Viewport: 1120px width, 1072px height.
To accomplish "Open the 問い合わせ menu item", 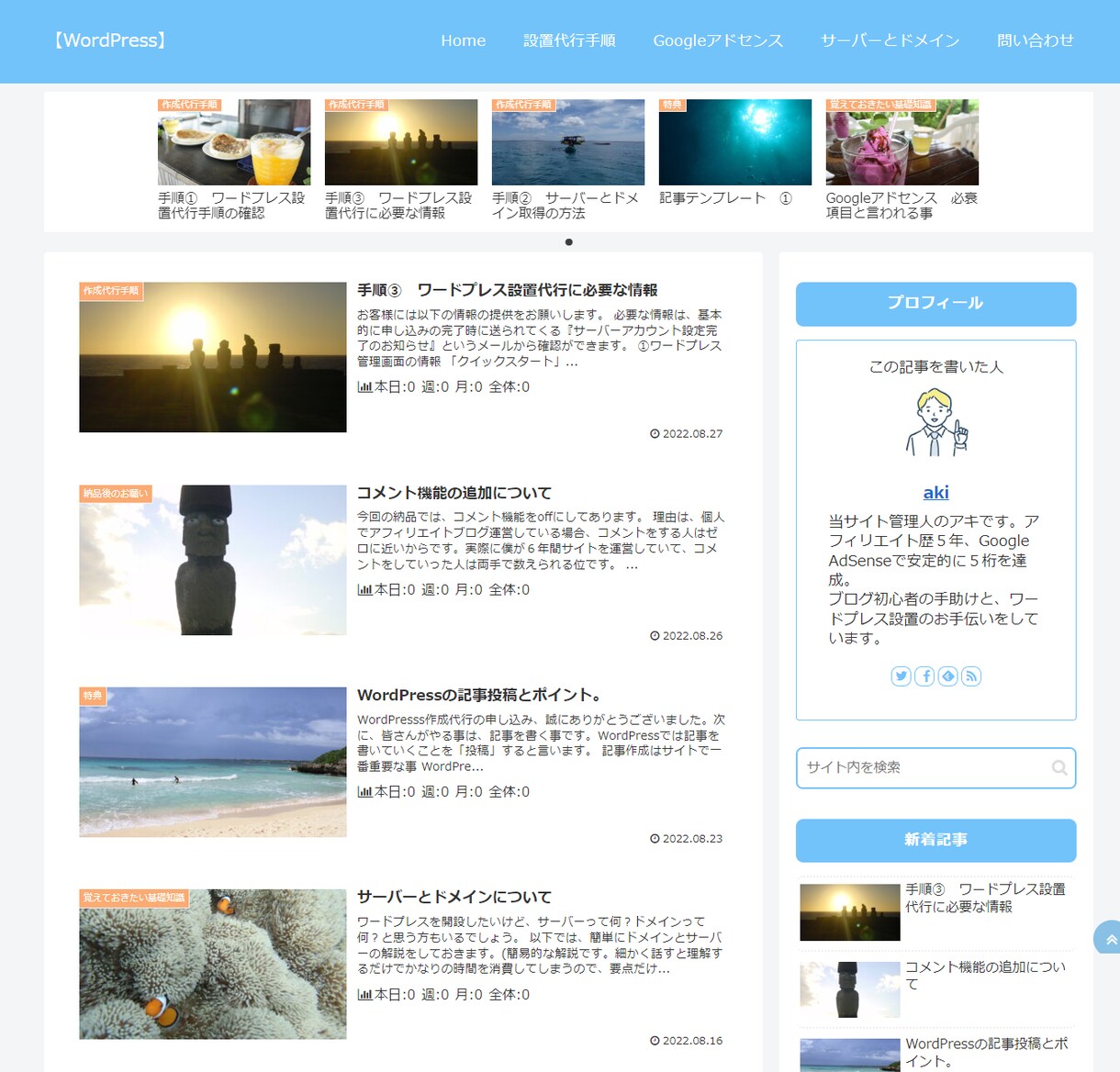I will click(1036, 40).
